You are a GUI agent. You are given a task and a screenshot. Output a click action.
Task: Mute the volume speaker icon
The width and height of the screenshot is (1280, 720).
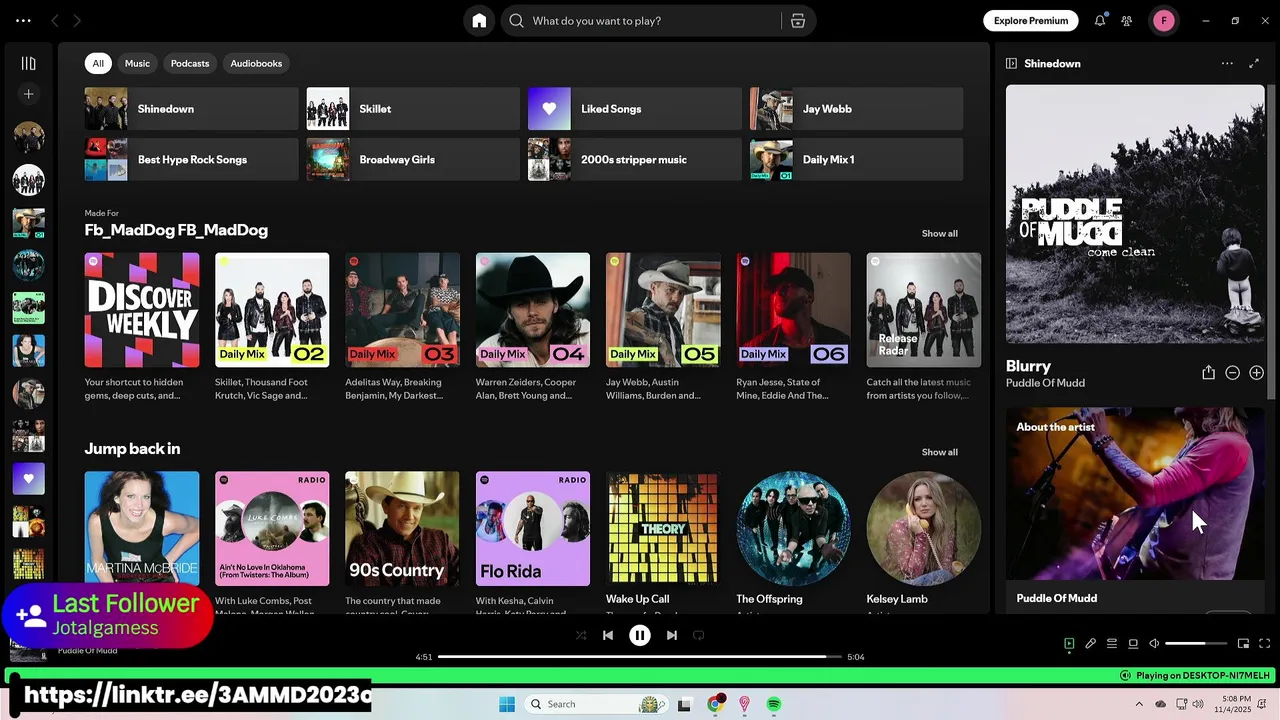1154,644
